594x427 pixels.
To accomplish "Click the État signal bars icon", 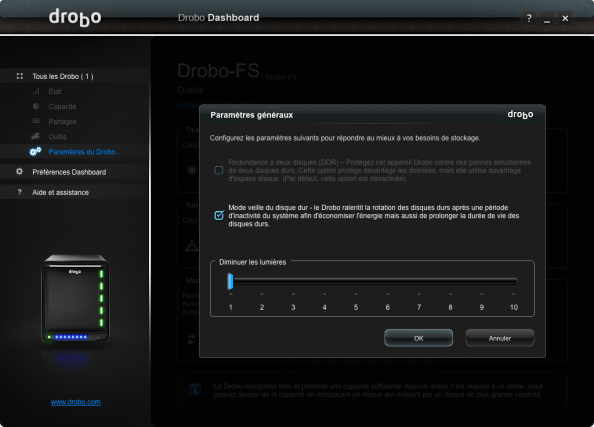I will pos(36,91).
